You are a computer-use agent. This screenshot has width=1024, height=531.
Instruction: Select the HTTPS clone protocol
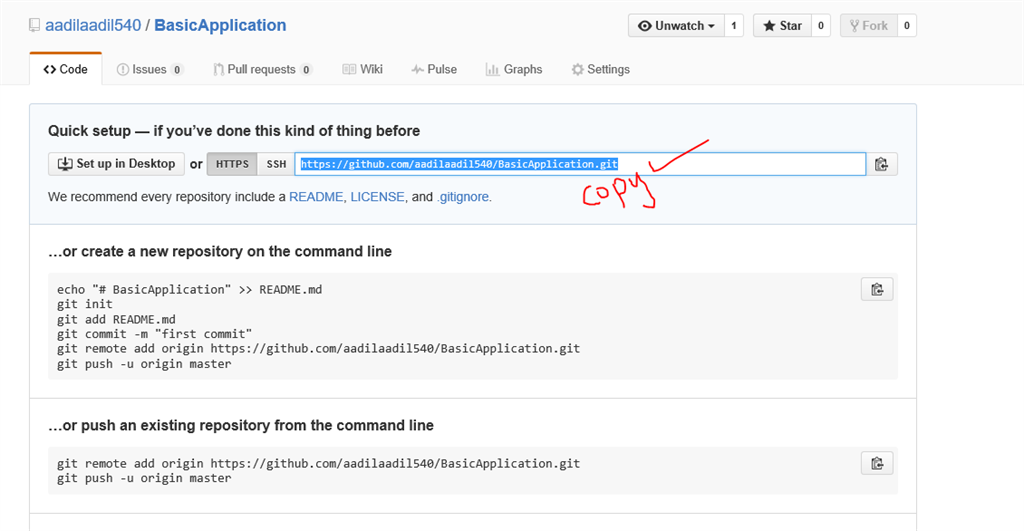click(x=232, y=164)
